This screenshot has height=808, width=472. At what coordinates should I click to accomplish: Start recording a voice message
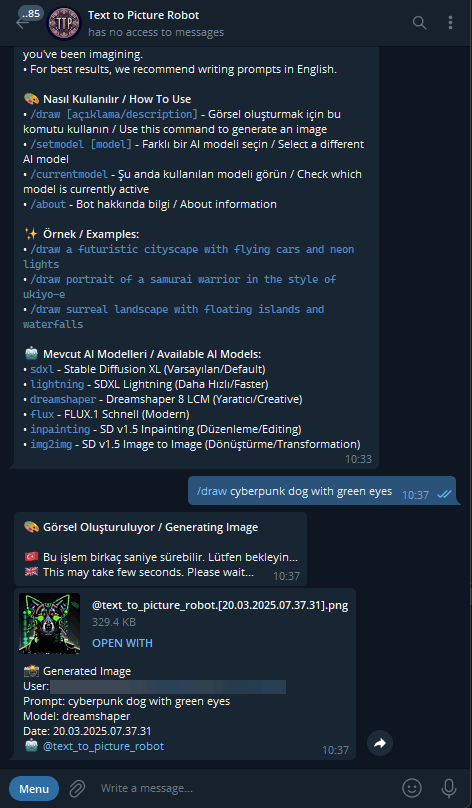(448, 788)
